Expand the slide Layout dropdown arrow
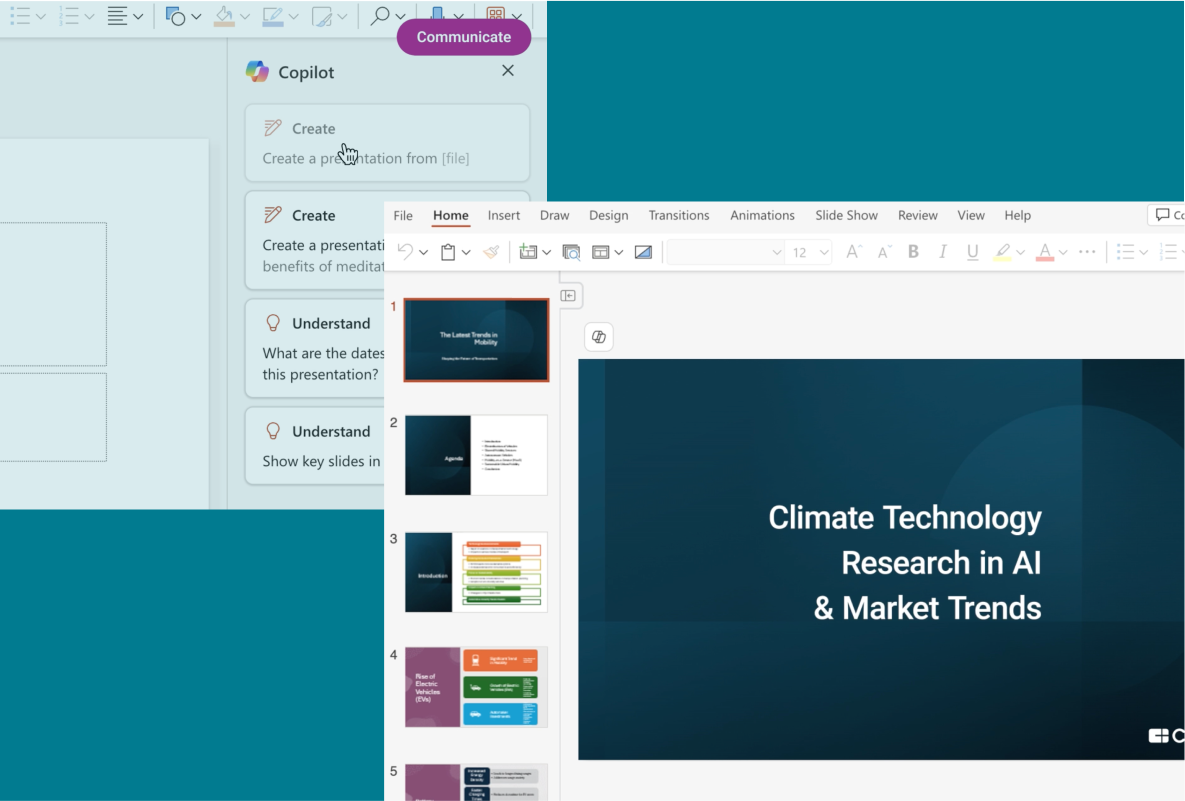Viewport: 1185px width, 801px height. tap(619, 252)
